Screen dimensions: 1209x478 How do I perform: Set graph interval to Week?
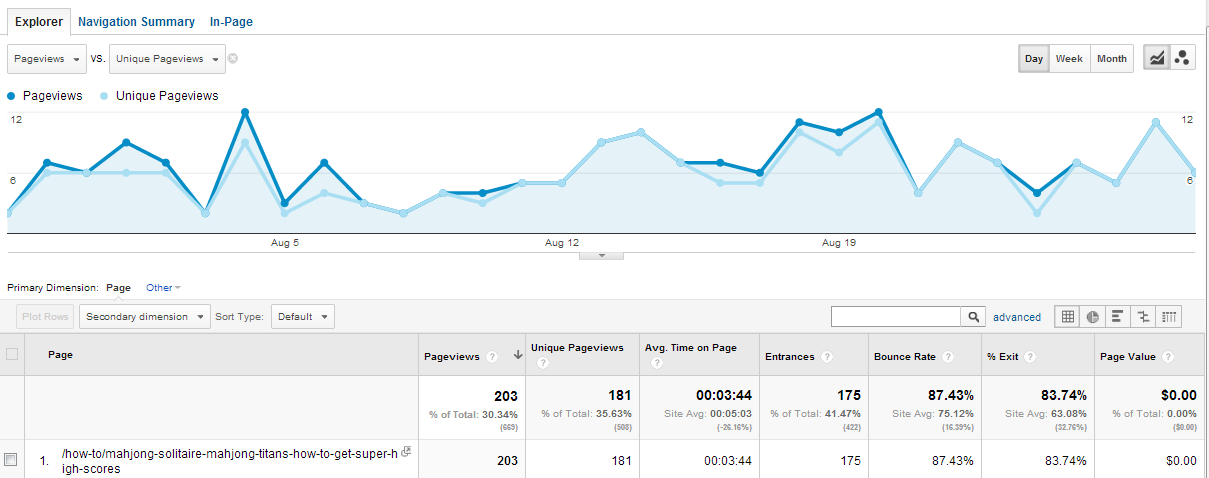pyautogui.click(x=1070, y=58)
